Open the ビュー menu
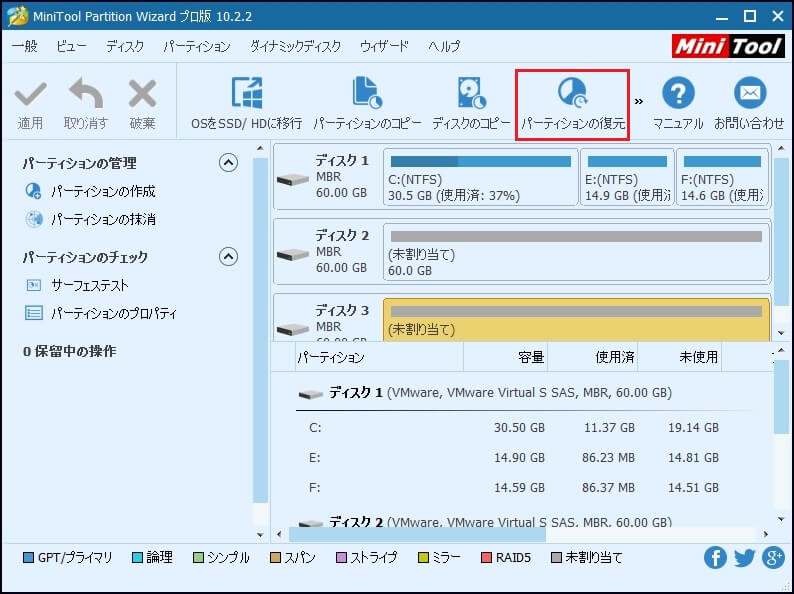Viewport: 794px width, 594px height. 71,47
